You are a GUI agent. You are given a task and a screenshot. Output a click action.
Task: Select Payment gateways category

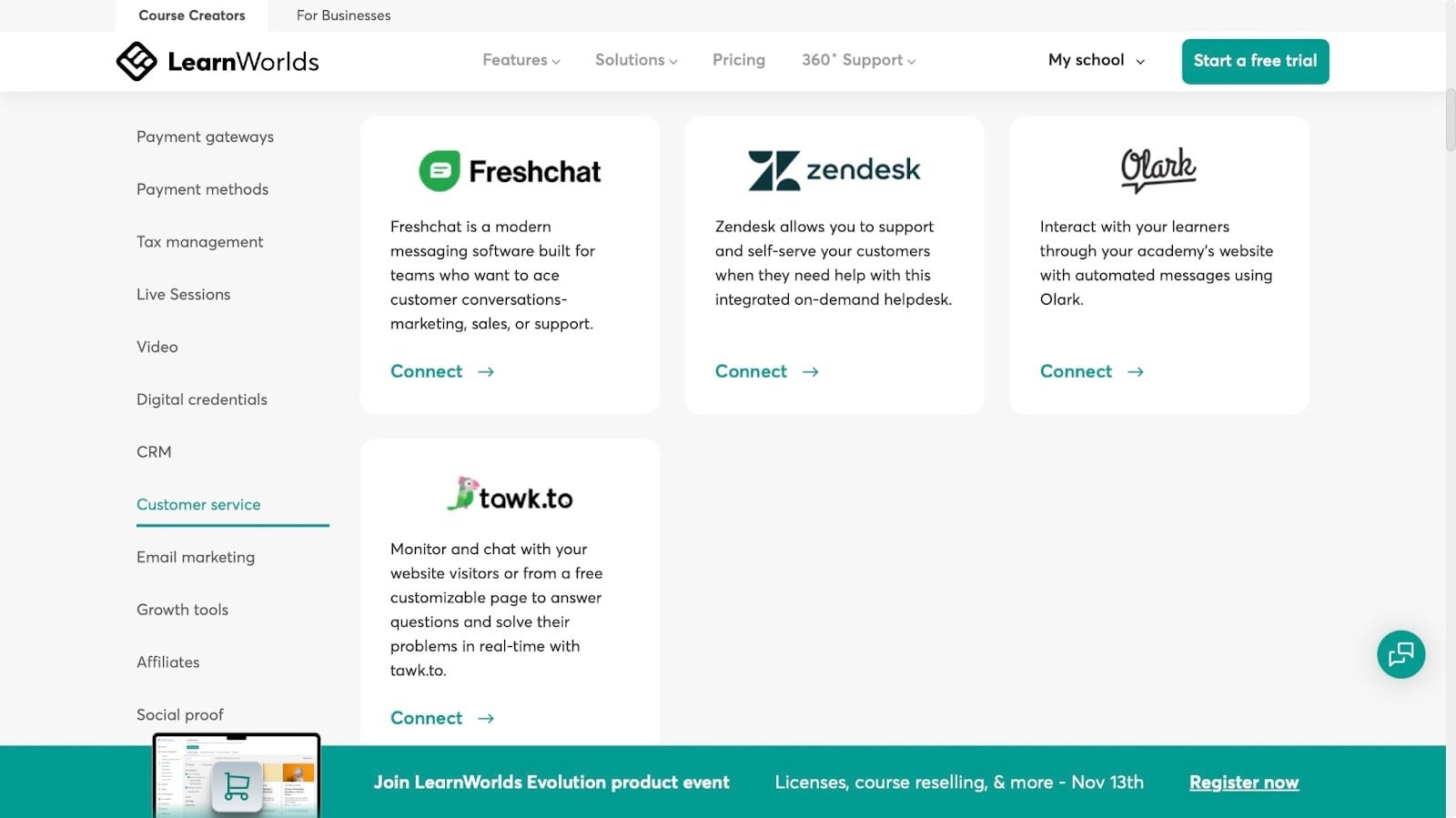pos(205,136)
